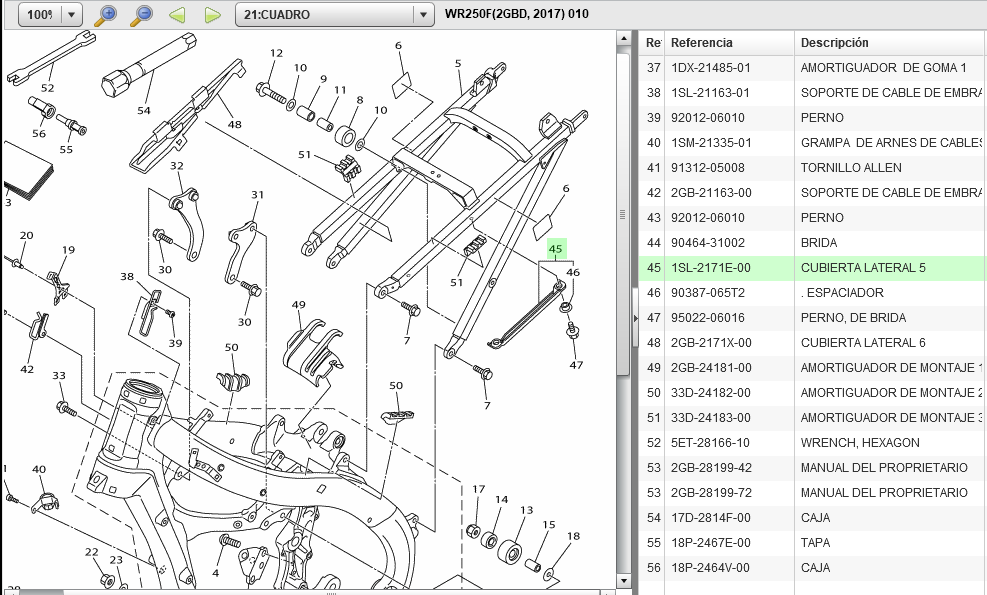Screen dimensions: 987x595
Task: Click the splitter collapse arrow beside parts table
Action: [635, 318]
